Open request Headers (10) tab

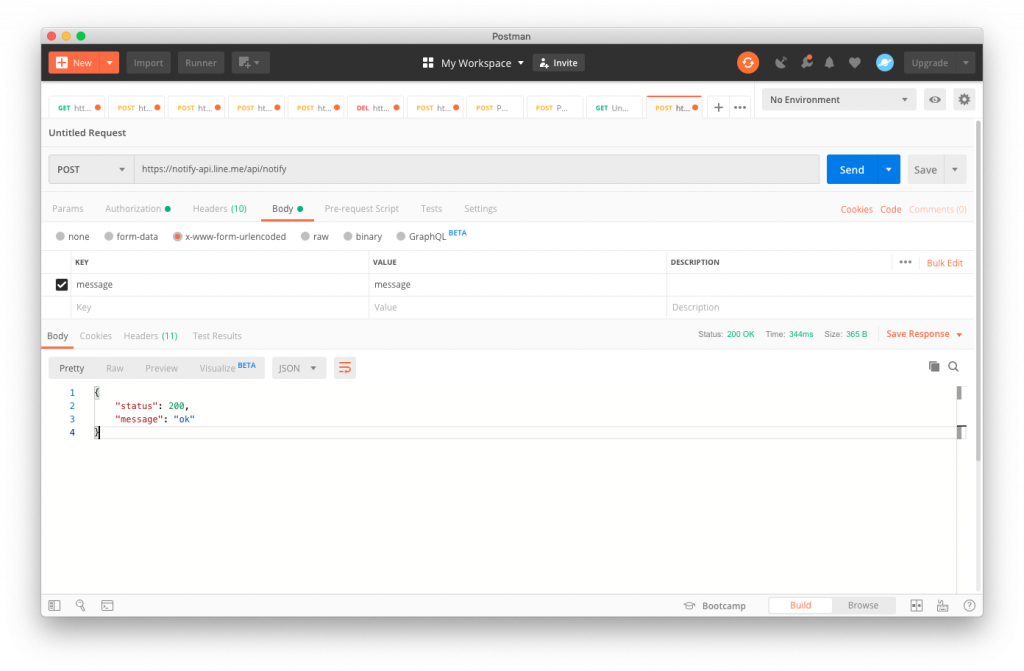[x=219, y=208]
